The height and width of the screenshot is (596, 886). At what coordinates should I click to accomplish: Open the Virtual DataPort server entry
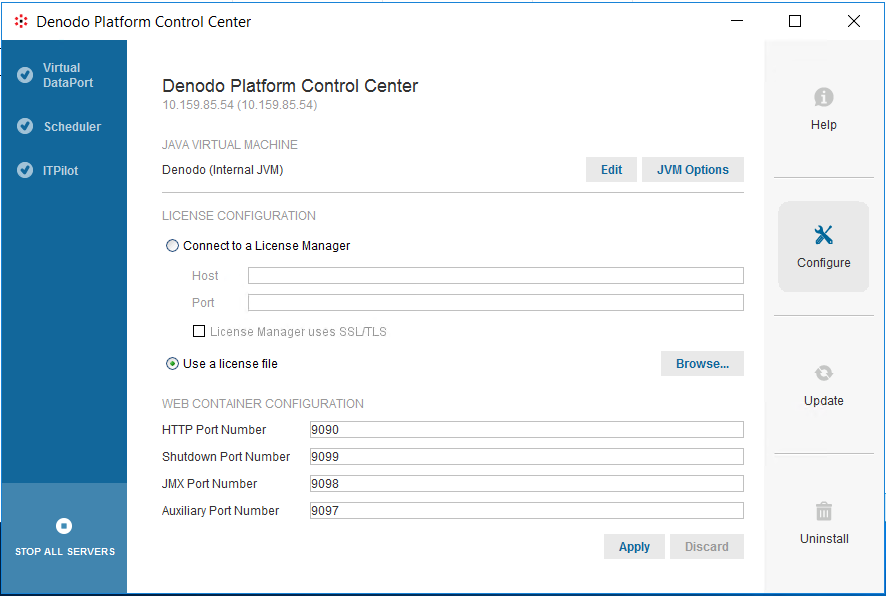click(68, 75)
